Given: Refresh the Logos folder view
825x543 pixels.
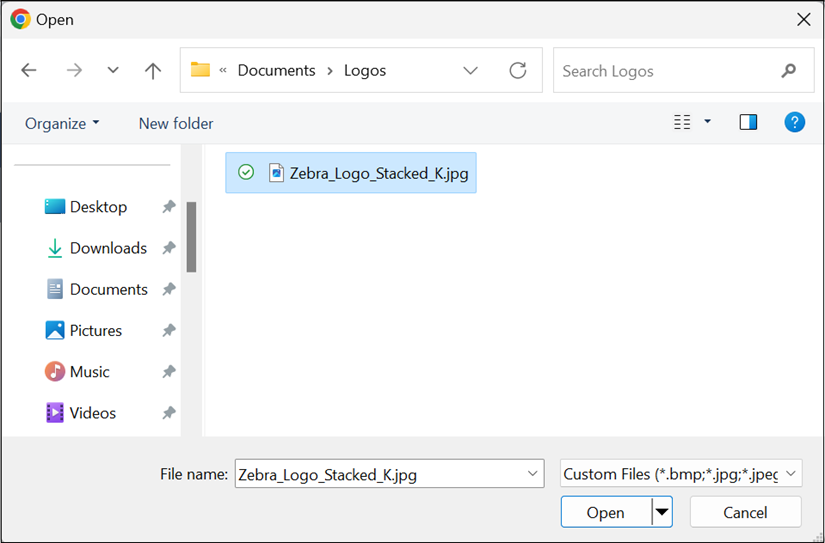Looking at the screenshot, I should [517, 70].
